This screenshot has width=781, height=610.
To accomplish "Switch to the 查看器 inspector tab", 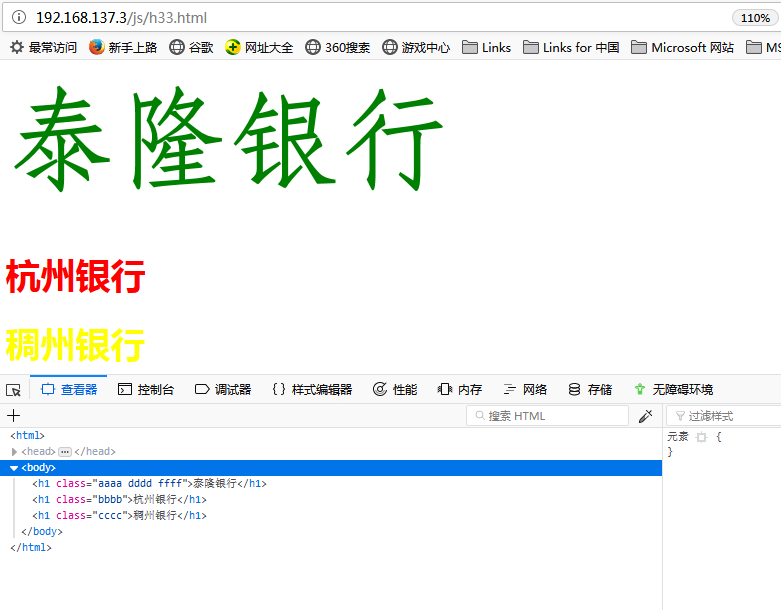I will 69,389.
